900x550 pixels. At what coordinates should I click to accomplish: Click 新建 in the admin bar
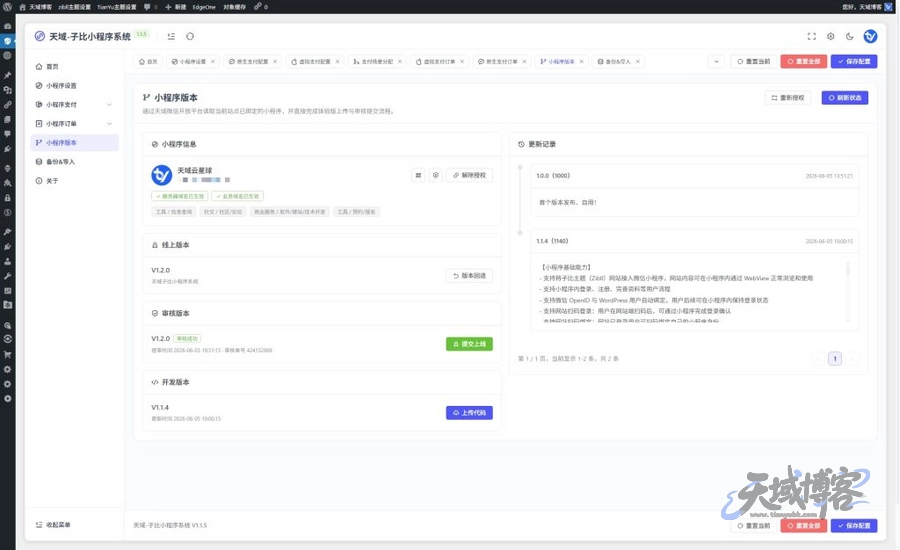click(176, 7)
